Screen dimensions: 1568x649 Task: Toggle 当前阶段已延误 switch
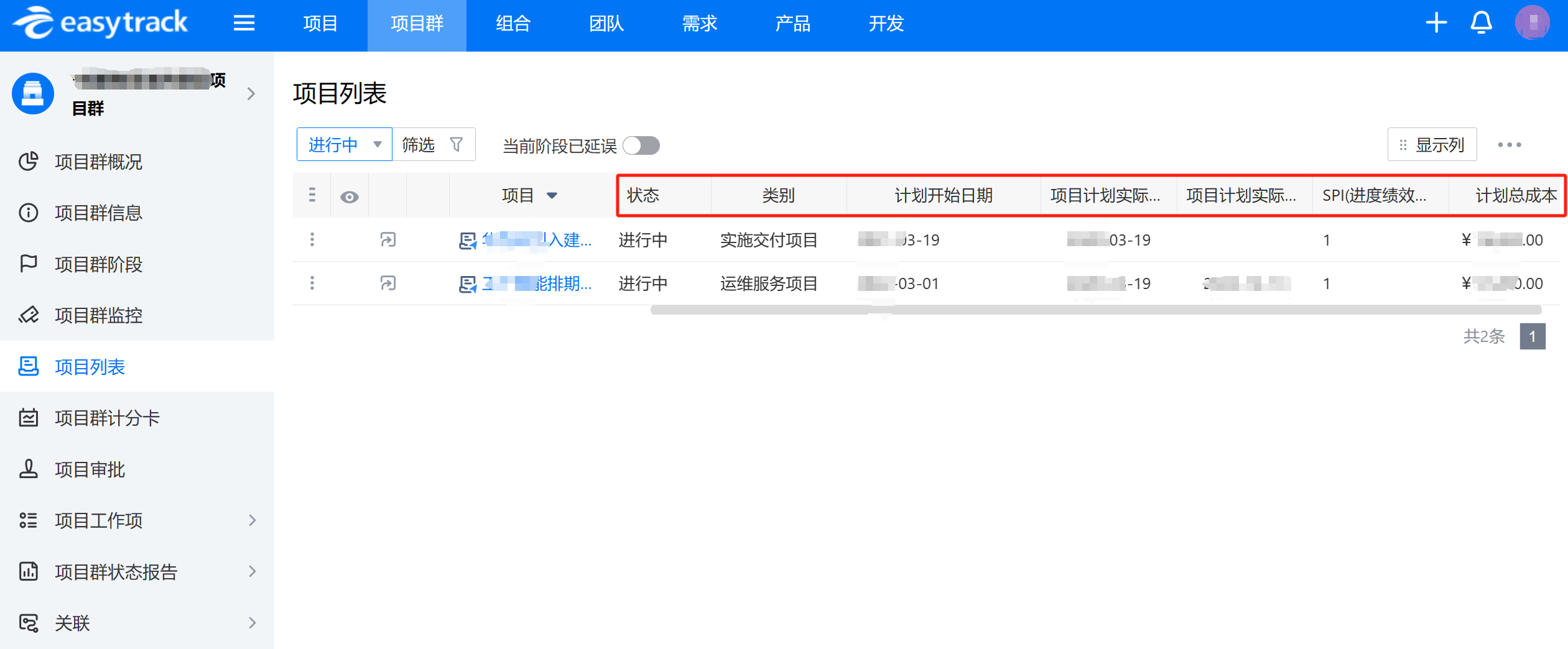pyautogui.click(x=642, y=145)
